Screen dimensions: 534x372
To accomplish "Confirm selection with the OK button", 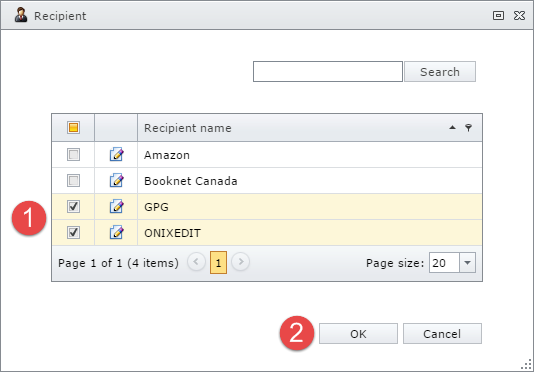I will pyautogui.click(x=358, y=334).
